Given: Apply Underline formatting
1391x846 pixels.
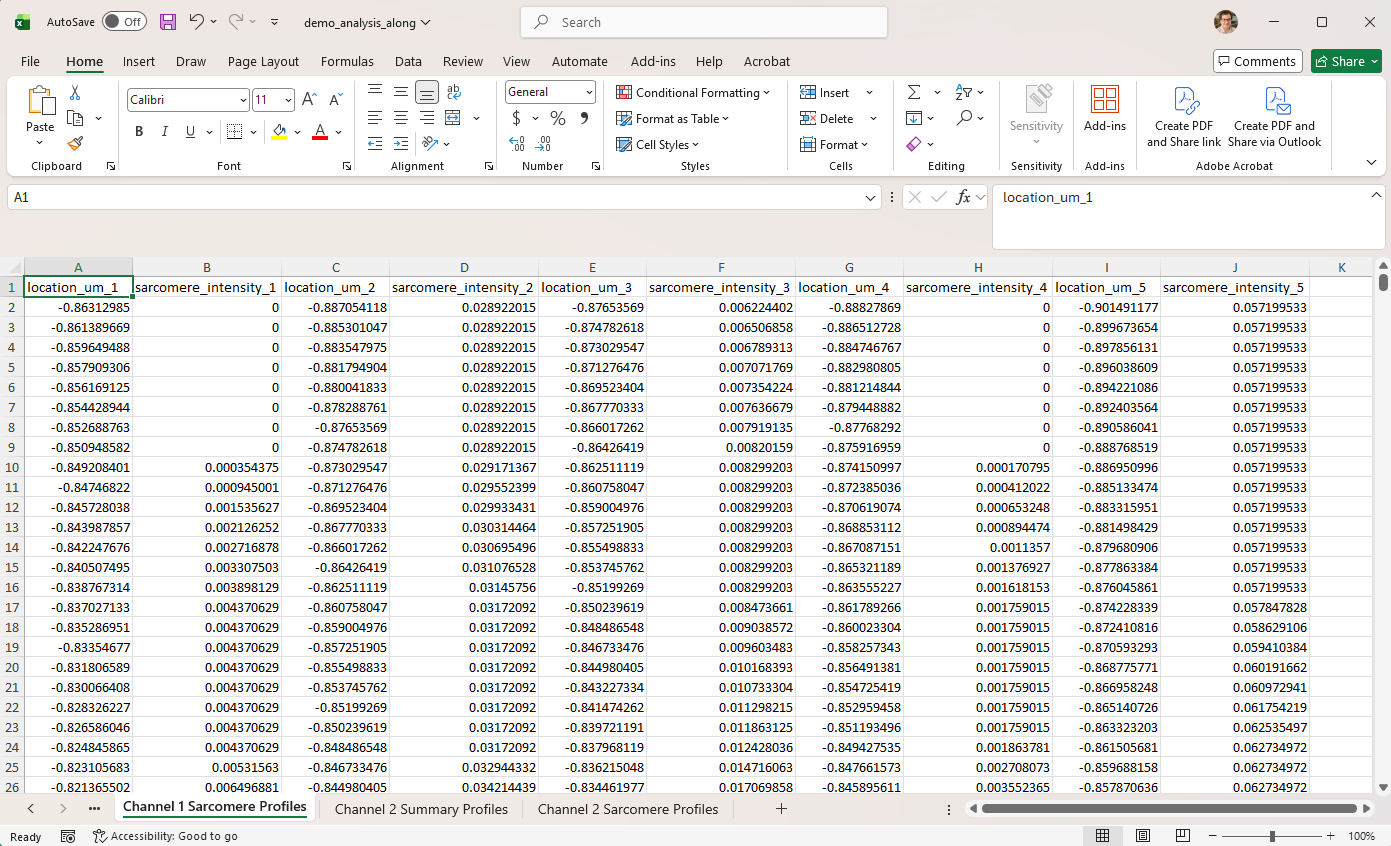Looking at the screenshot, I should [190, 131].
